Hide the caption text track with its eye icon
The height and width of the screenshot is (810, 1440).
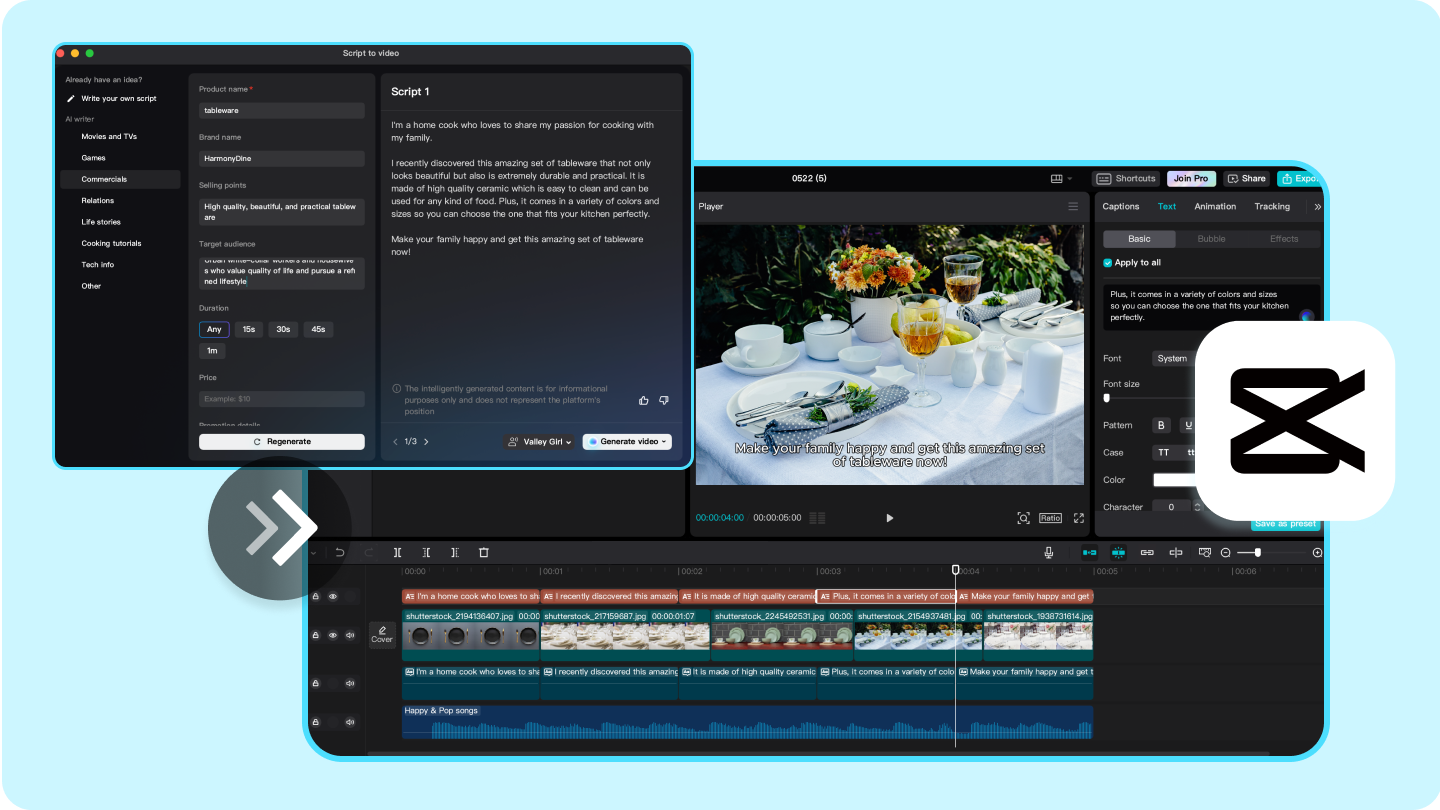click(x=333, y=596)
